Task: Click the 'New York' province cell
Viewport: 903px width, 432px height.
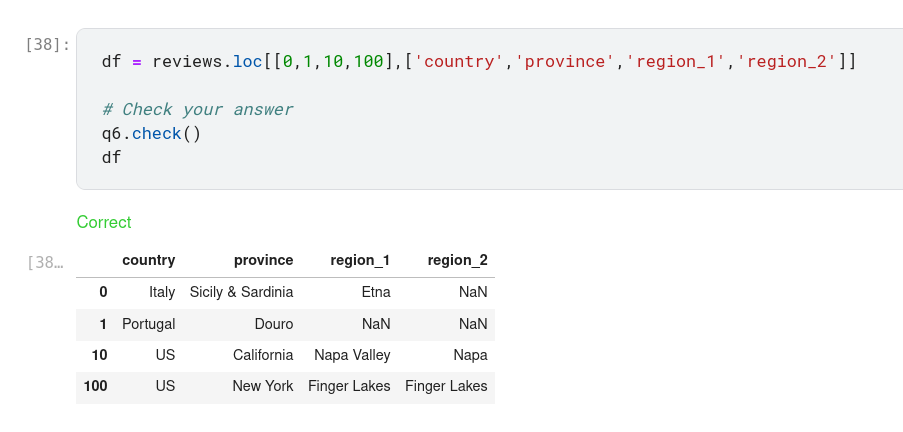Action: [x=263, y=386]
